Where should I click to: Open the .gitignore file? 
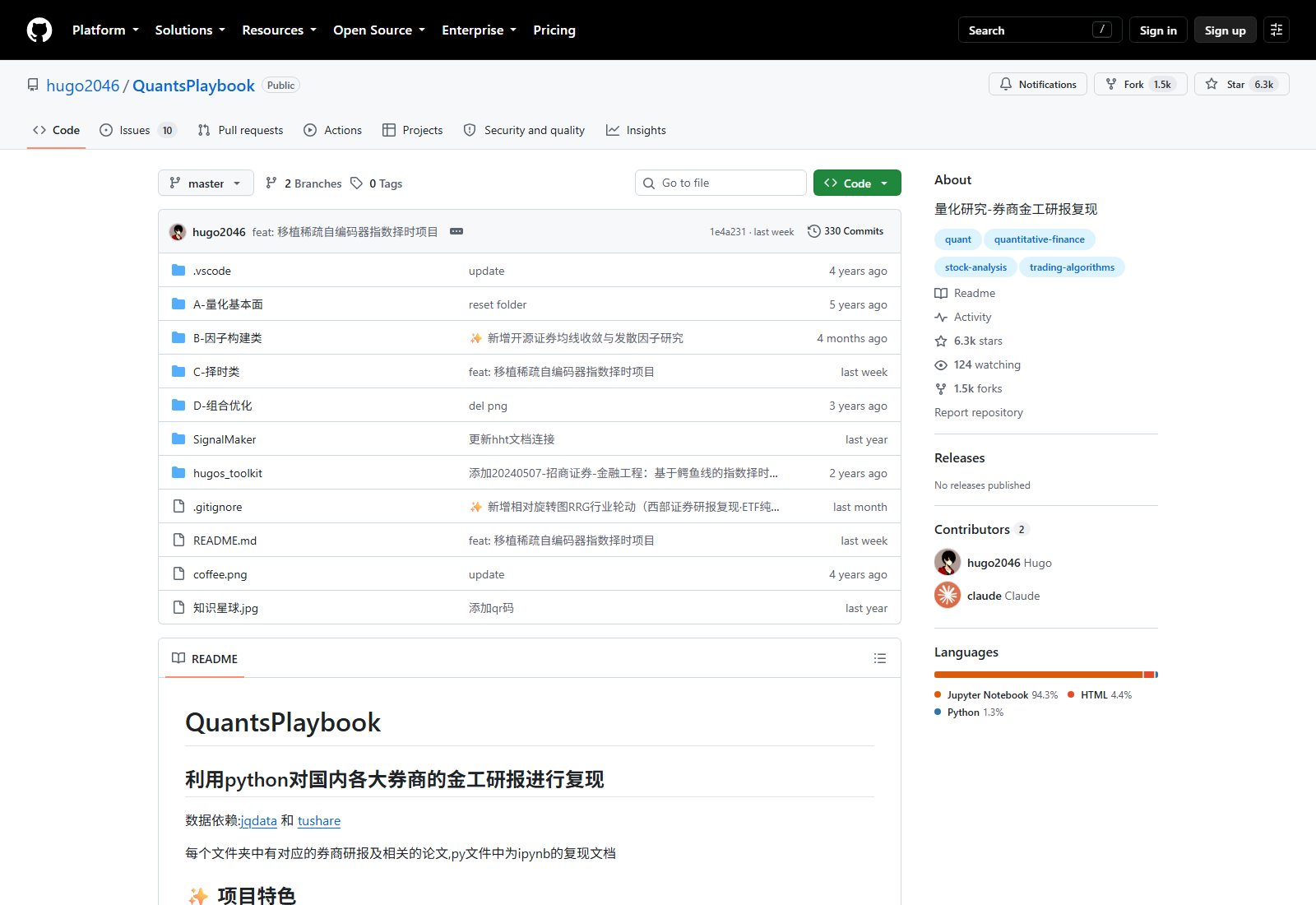pyautogui.click(x=217, y=507)
